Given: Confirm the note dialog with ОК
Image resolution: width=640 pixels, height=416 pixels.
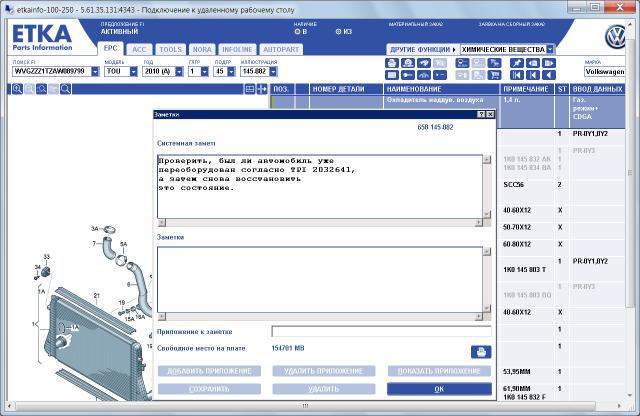Looking at the screenshot, I should pyautogui.click(x=439, y=389).
